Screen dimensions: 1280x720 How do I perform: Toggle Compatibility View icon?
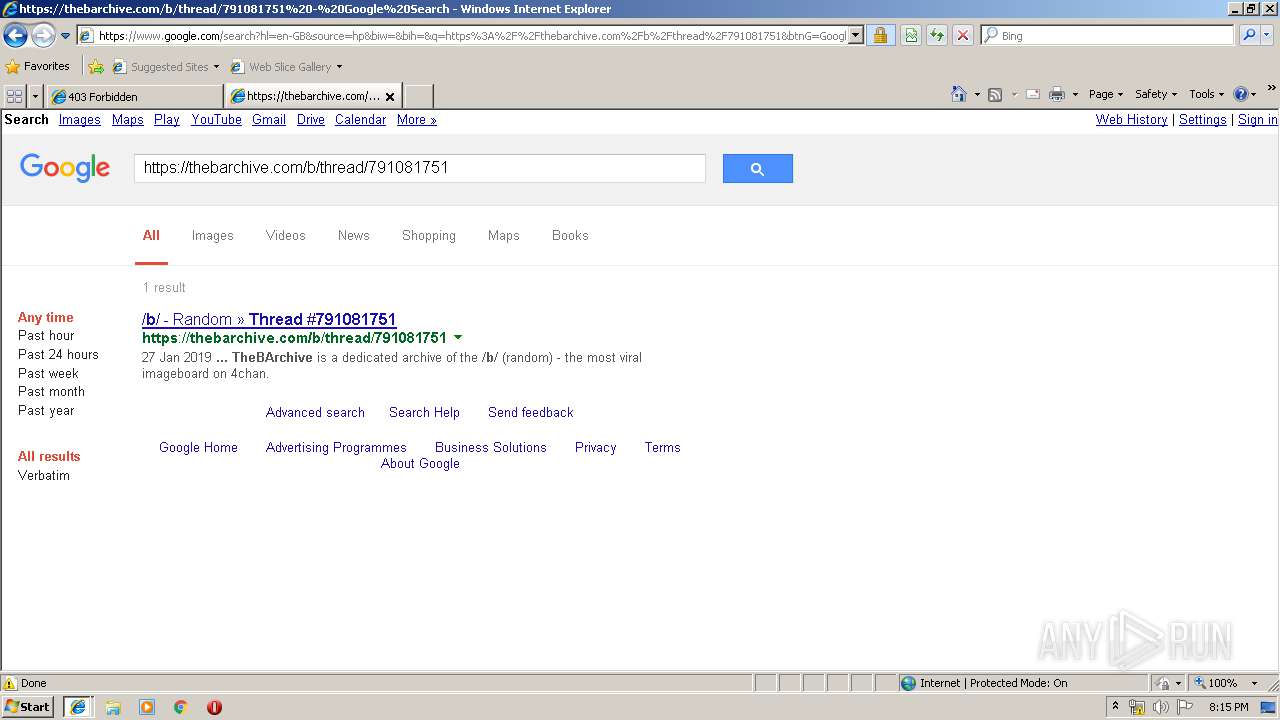click(911, 36)
